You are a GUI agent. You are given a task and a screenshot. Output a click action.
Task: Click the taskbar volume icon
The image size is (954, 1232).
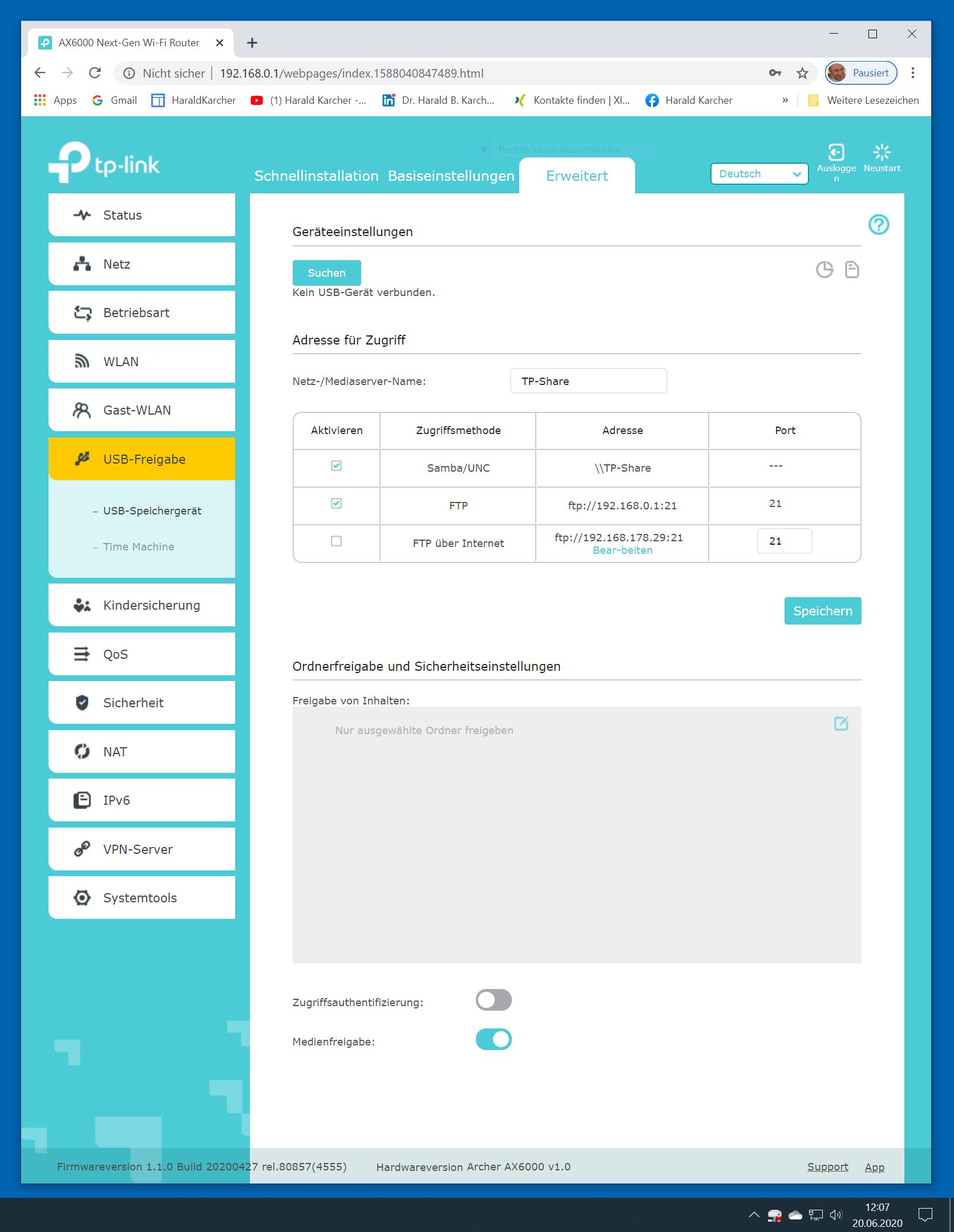point(835,1215)
